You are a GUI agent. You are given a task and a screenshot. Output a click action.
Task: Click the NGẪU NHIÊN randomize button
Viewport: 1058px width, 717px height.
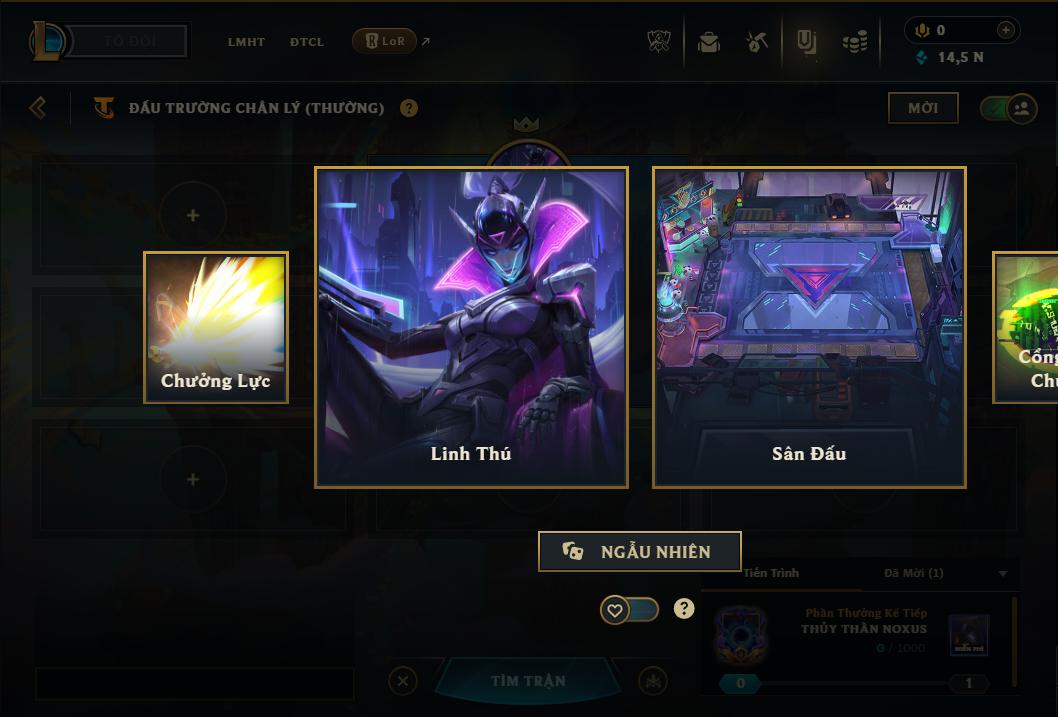640,551
